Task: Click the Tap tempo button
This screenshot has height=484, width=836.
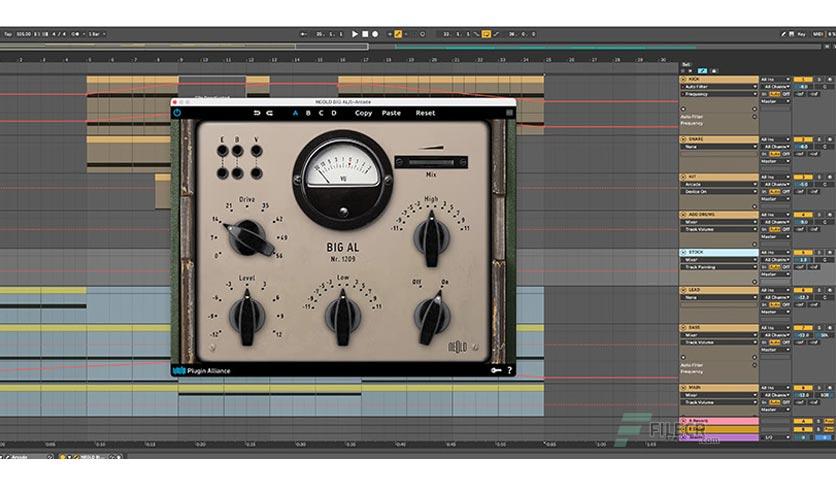Action: coord(7,34)
